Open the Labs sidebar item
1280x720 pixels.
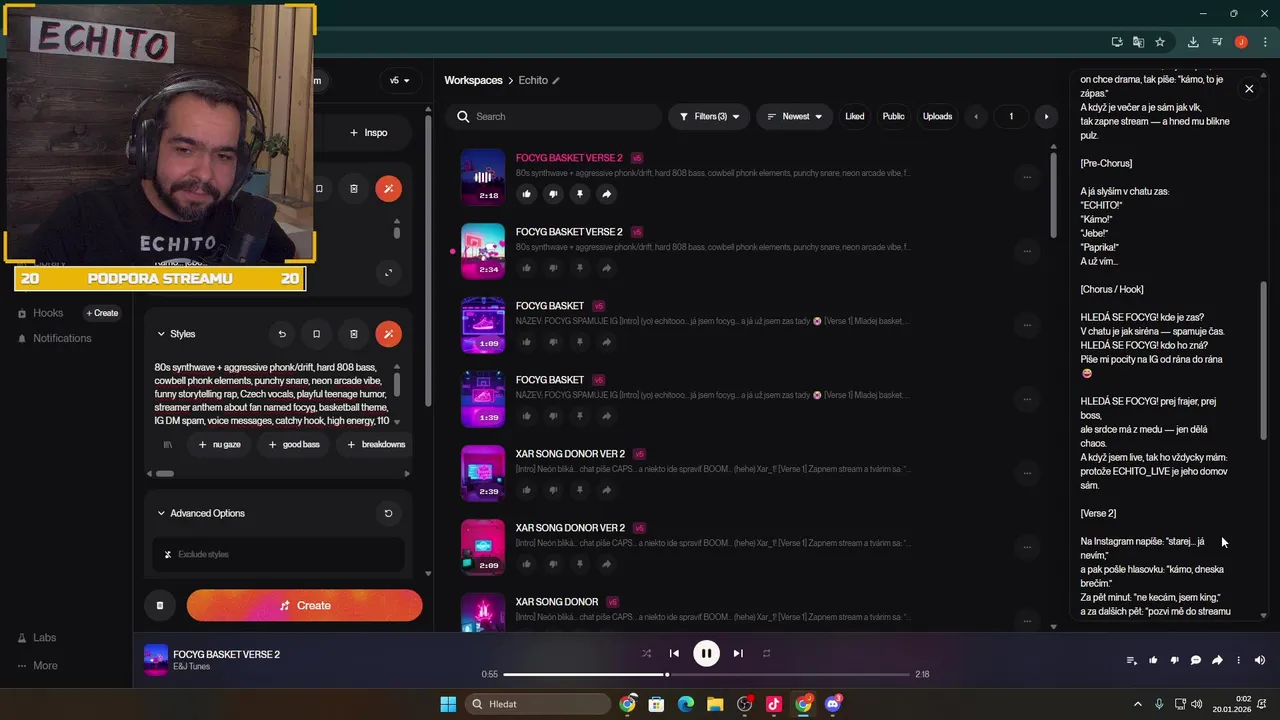click(x=44, y=638)
